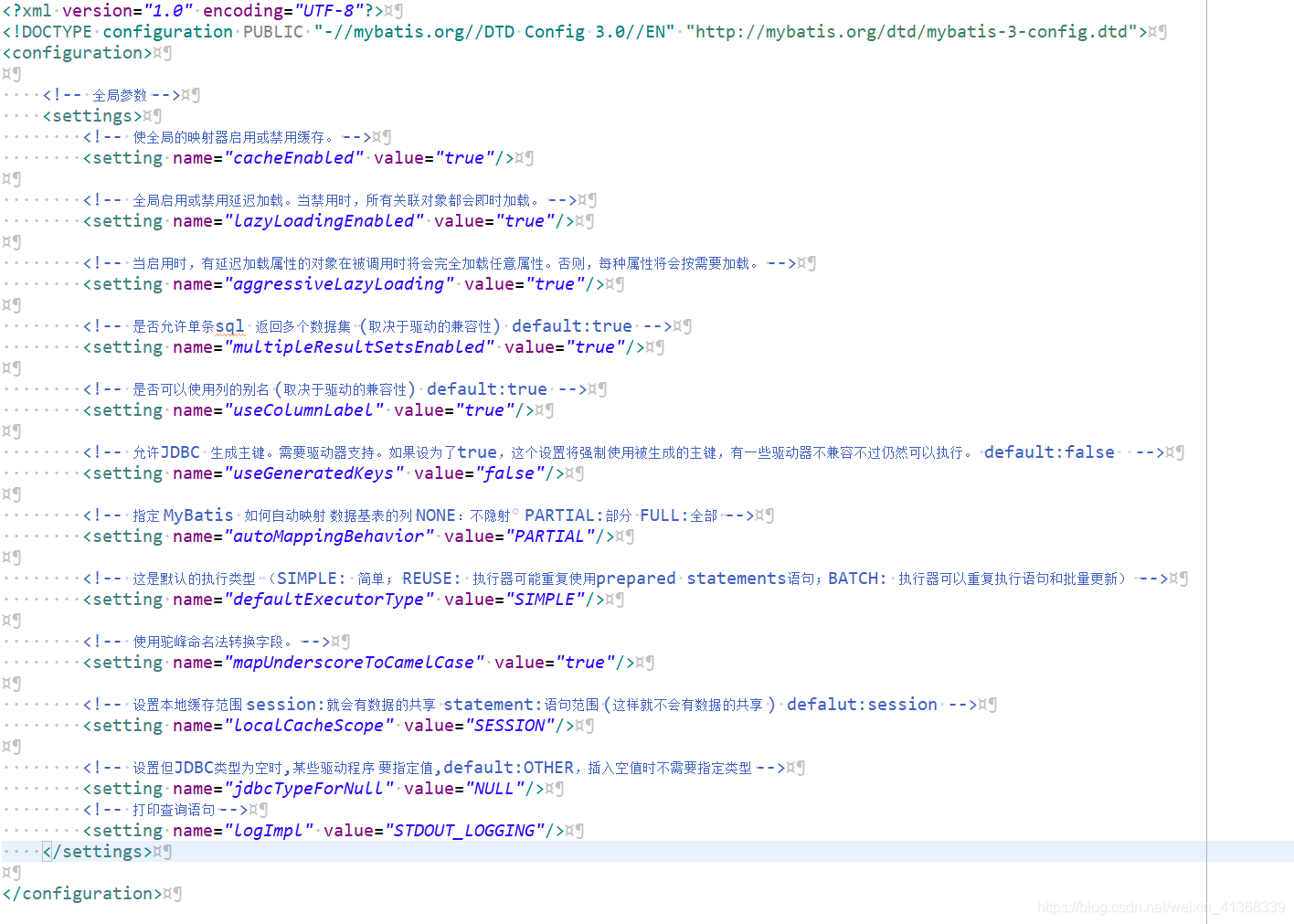Click the lazyLoadingEnabled attribute value
Viewport: 1294px width, 924px height.
[x=323, y=221]
